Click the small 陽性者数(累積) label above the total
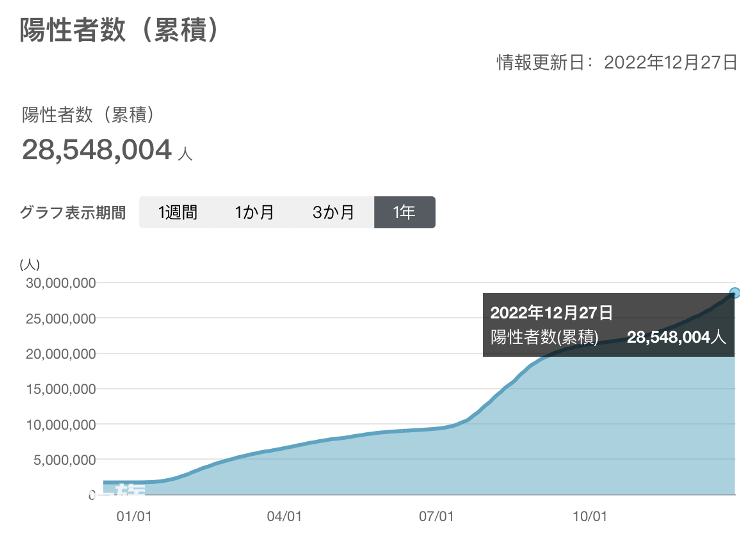 click(x=88, y=115)
